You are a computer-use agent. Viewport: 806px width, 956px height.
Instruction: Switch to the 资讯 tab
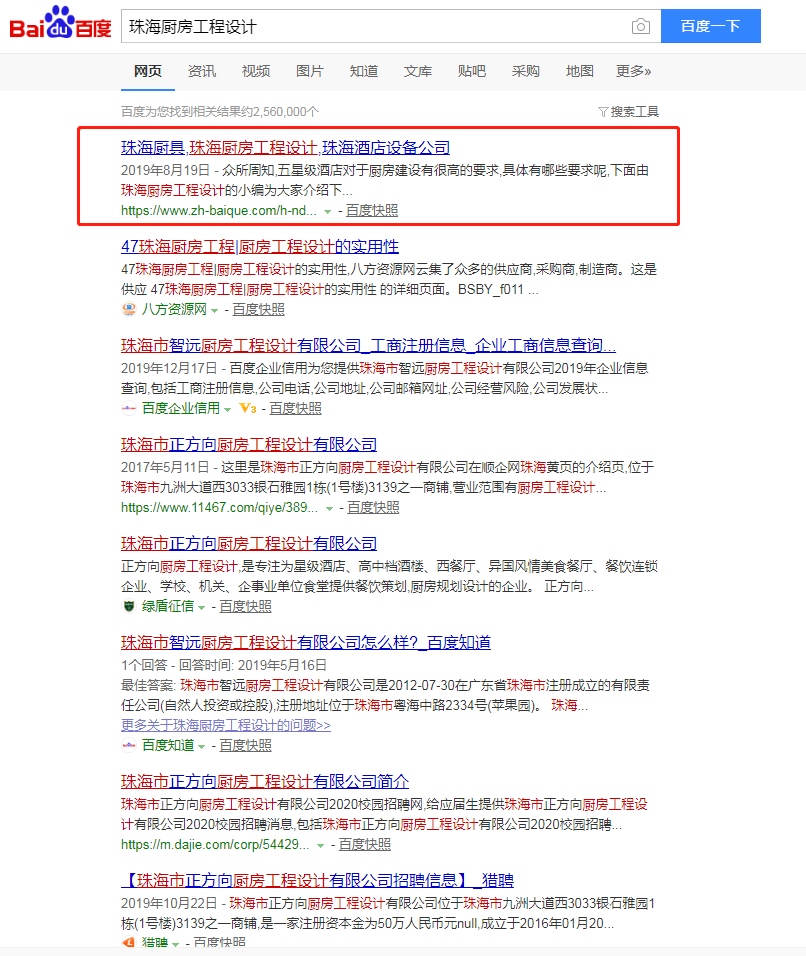coord(202,71)
